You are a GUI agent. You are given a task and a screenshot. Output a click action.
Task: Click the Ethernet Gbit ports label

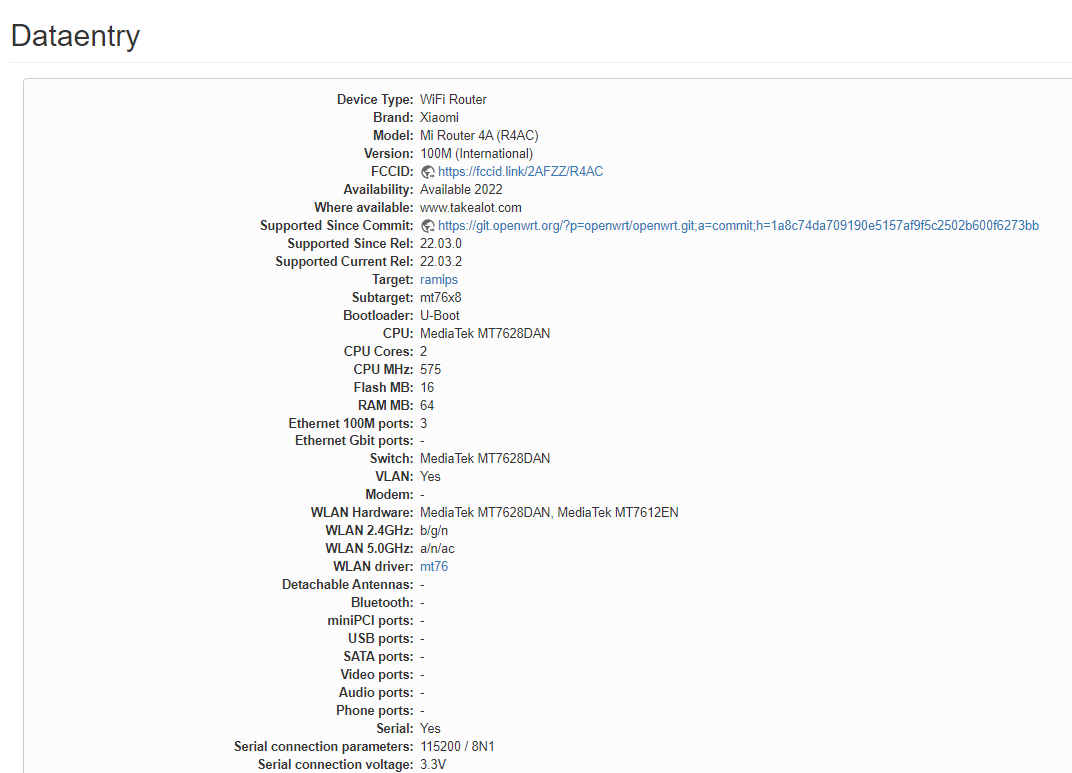354,441
